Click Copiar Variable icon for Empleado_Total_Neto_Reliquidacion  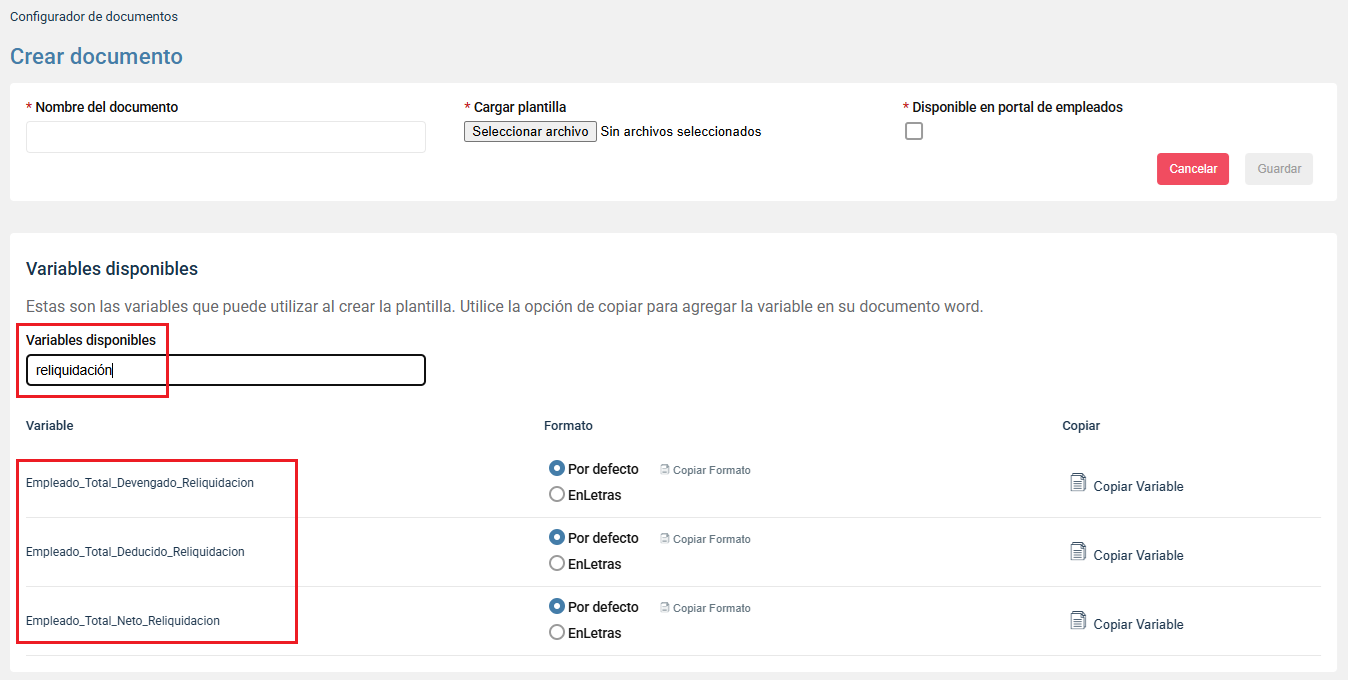tap(1077, 622)
